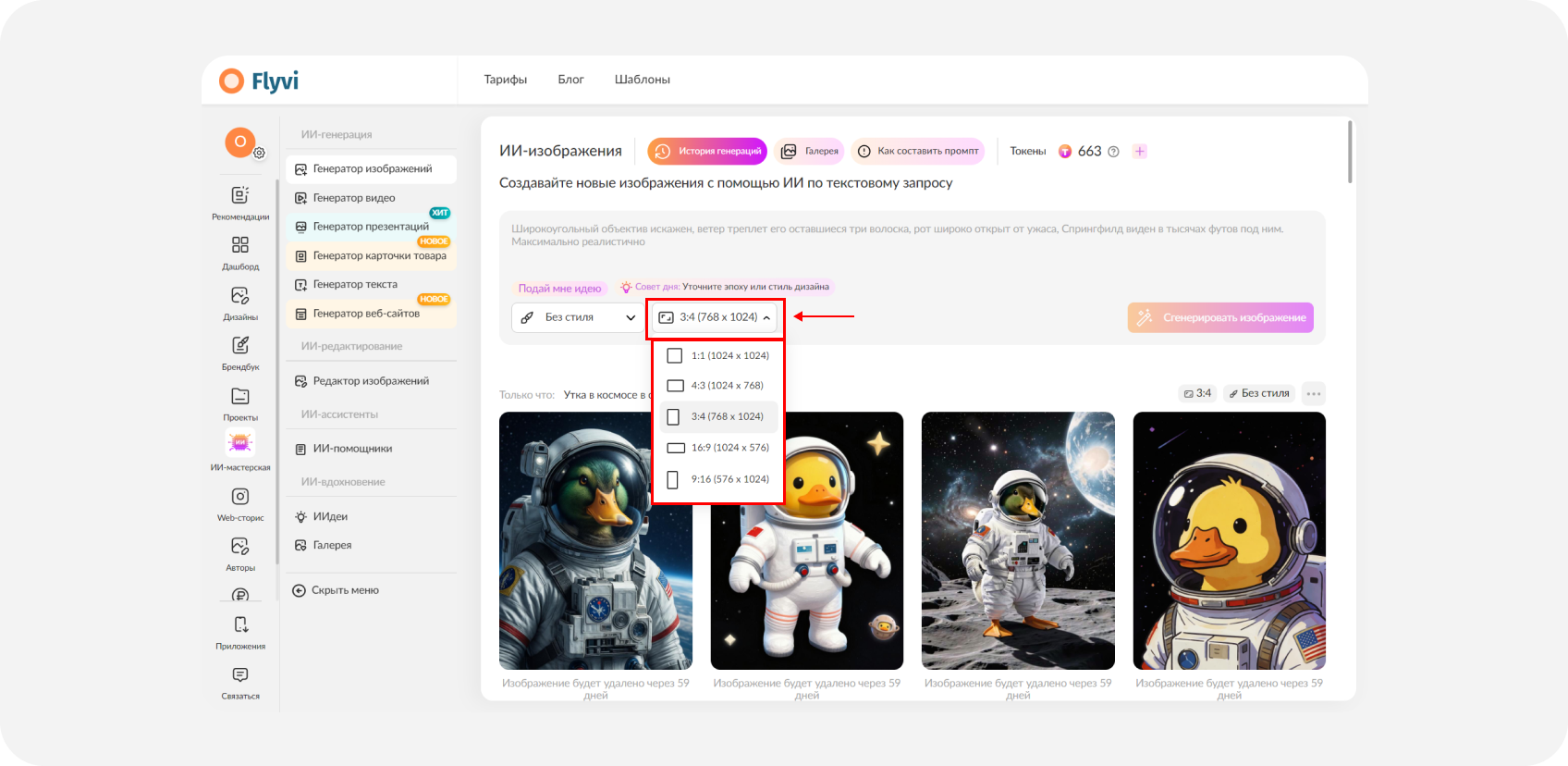Open Генератор текста in the sidebar
The image size is (1568, 766).
pos(372,284)
